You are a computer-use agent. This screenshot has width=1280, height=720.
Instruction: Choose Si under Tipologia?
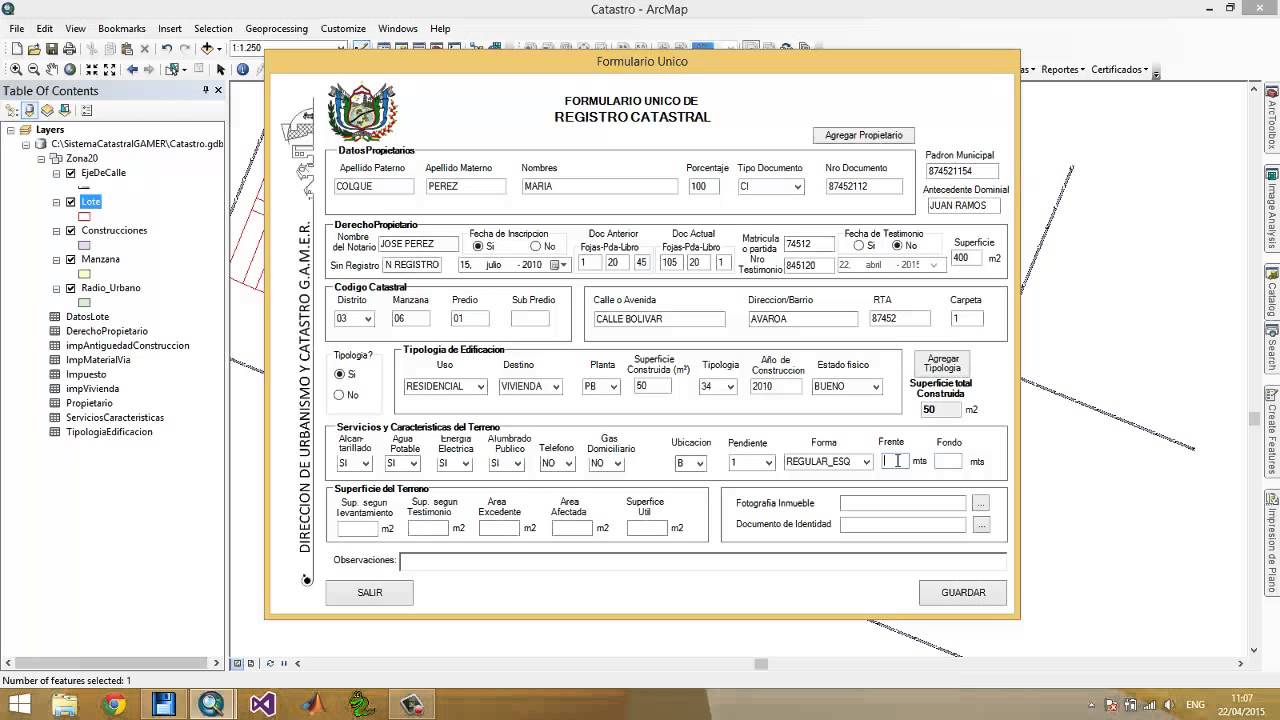339,374
